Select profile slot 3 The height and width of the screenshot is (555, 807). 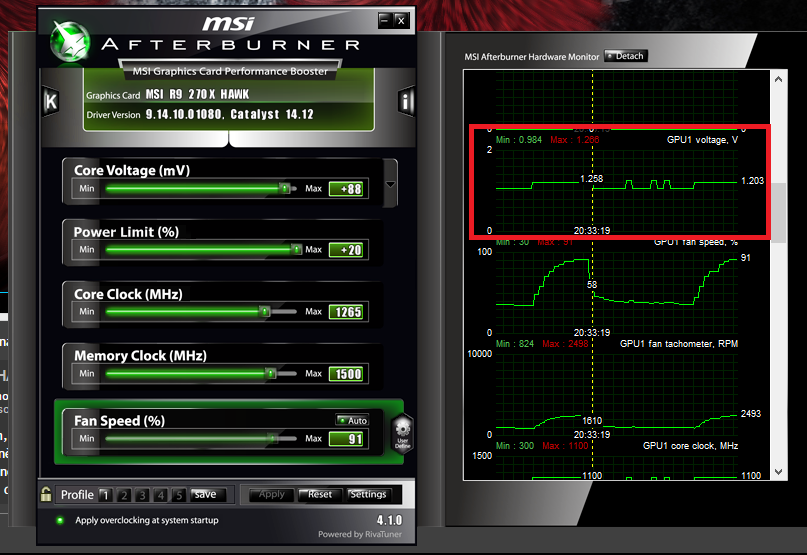click(142, 495)
